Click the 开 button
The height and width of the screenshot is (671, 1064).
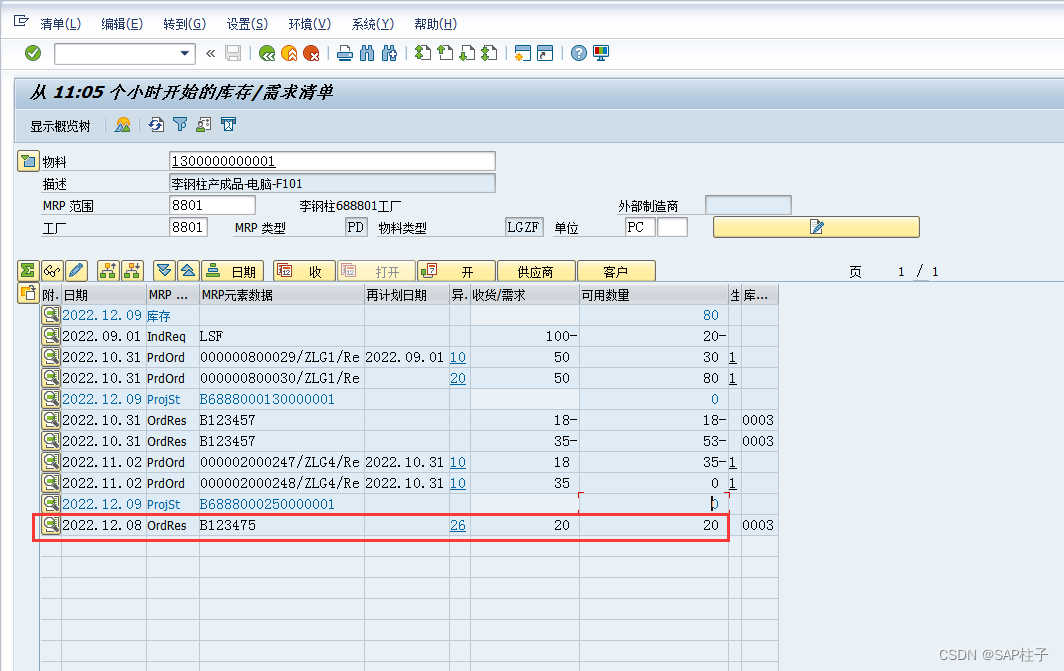(x=456, y=271)
